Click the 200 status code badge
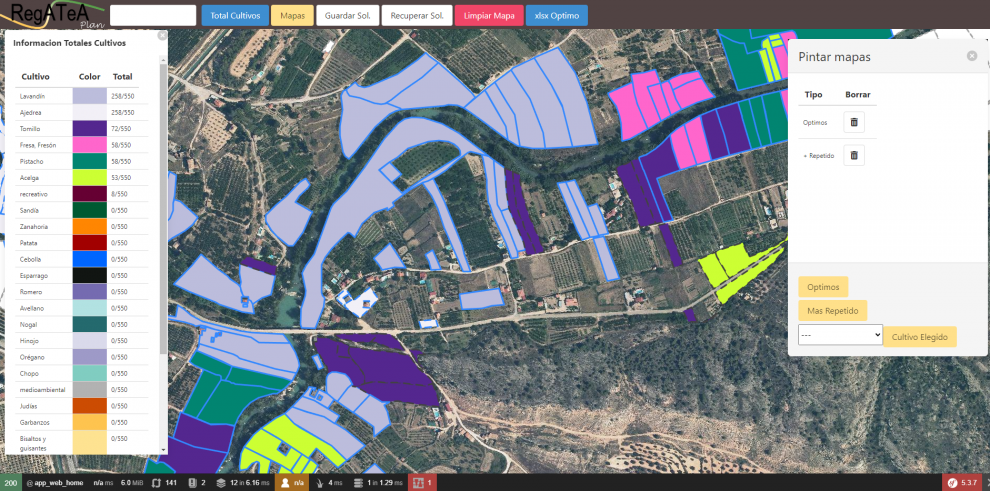This screenshot has height=491, width=990. pos(10,483)
